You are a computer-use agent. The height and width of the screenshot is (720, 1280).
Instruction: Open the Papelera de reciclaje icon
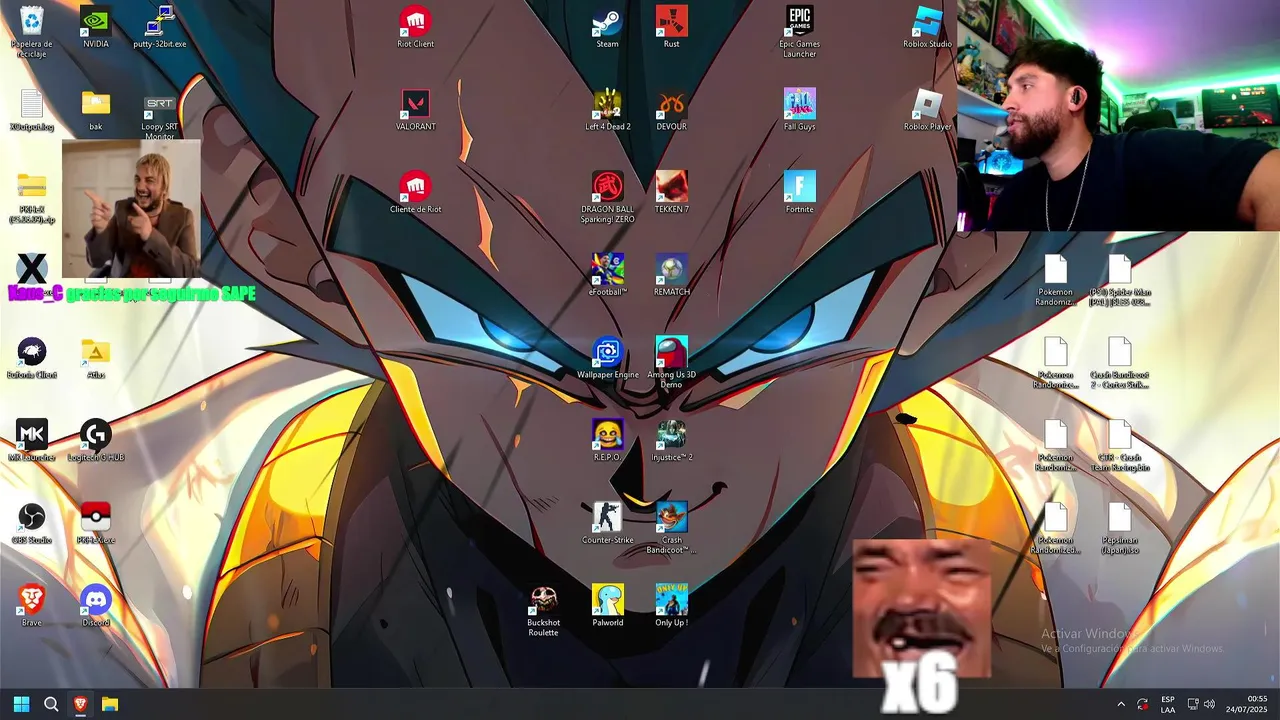[32, 32]
